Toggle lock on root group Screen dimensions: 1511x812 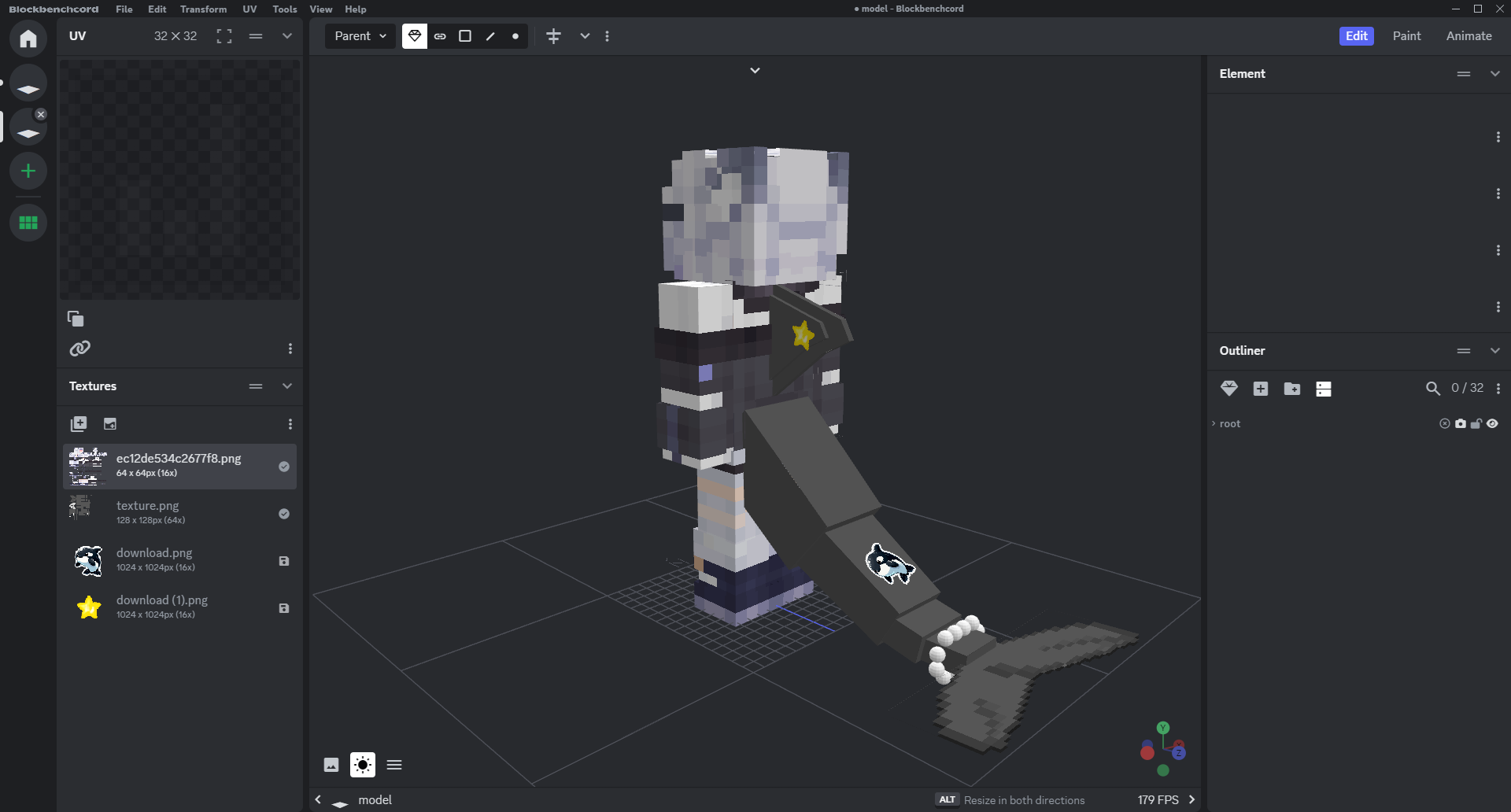coord(1476,423)
